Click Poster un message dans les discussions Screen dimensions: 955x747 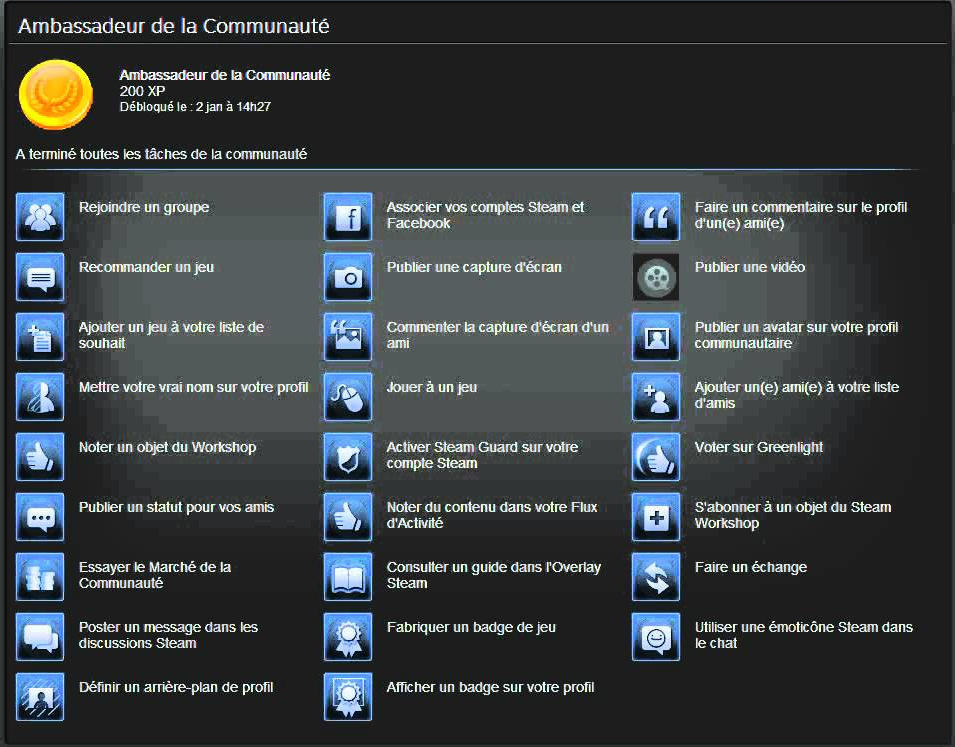pyautogui.click(x=168, y=635)
